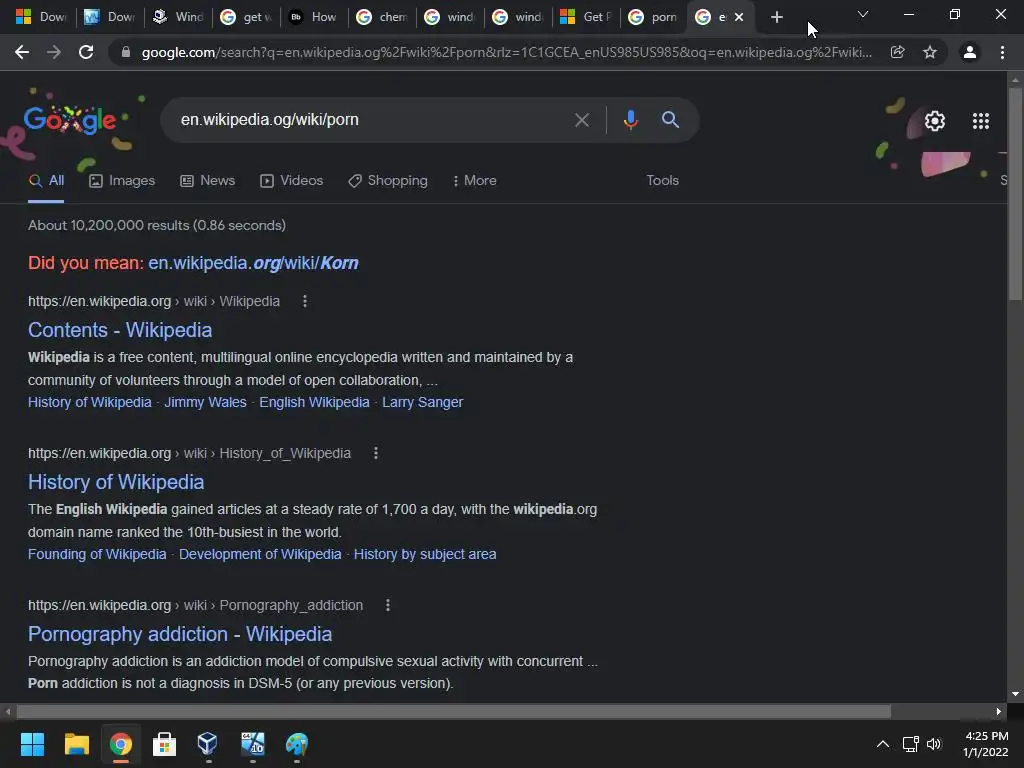Open the VirtualBox taskbar icon
This screenshot has height=768, width=1024.
coord(208,744)
